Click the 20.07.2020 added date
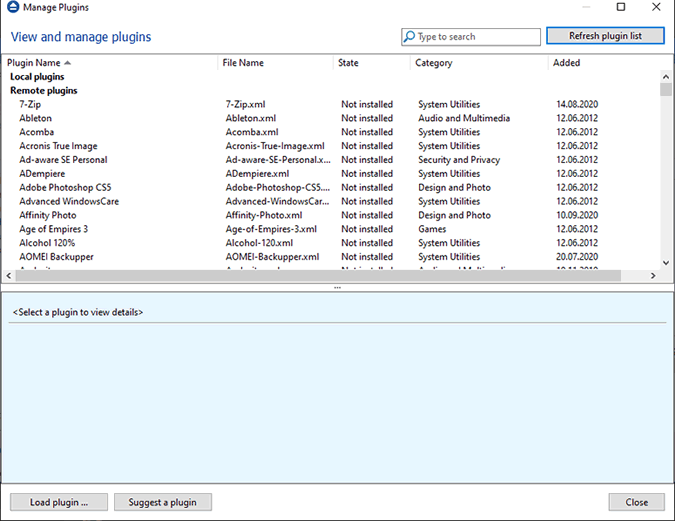The image size is (675, 521). (577, 257)
